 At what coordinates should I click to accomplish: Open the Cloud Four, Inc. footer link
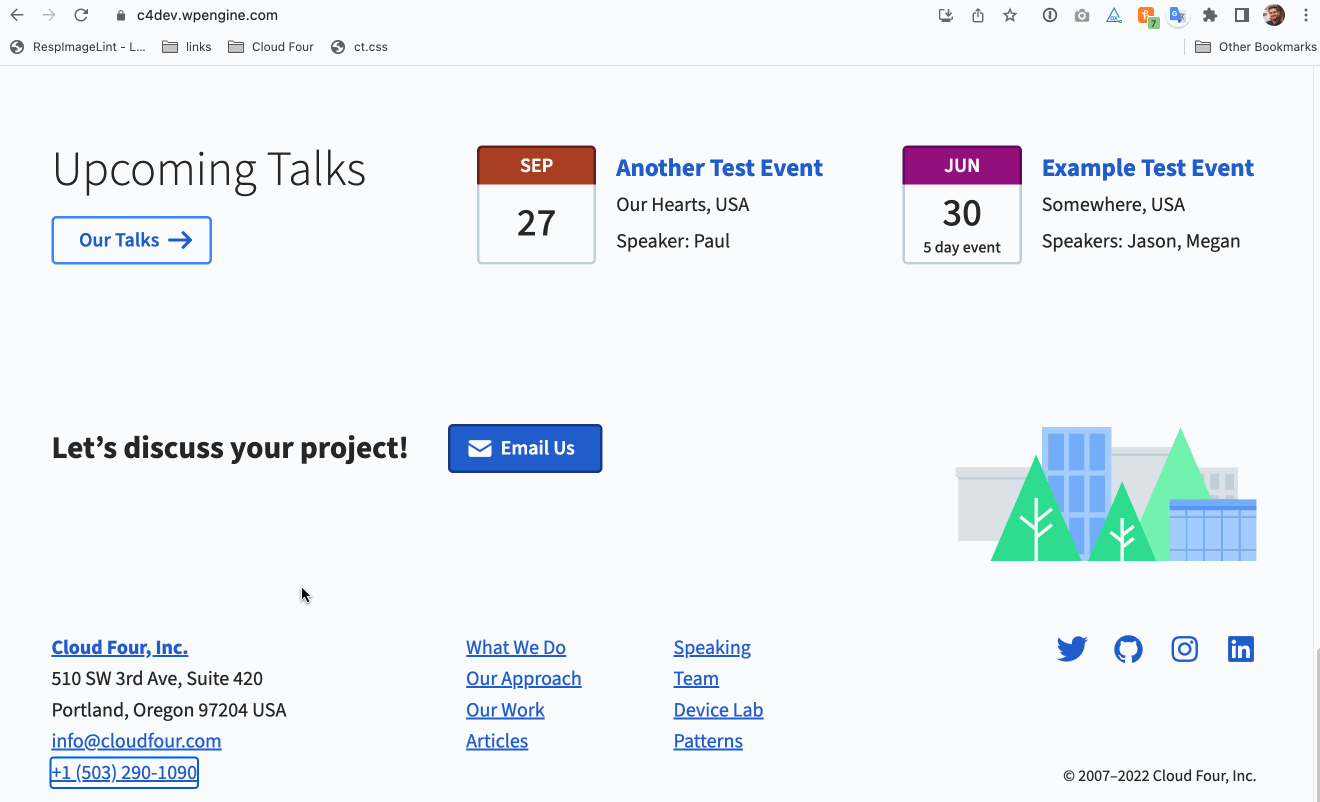point(120,647)
